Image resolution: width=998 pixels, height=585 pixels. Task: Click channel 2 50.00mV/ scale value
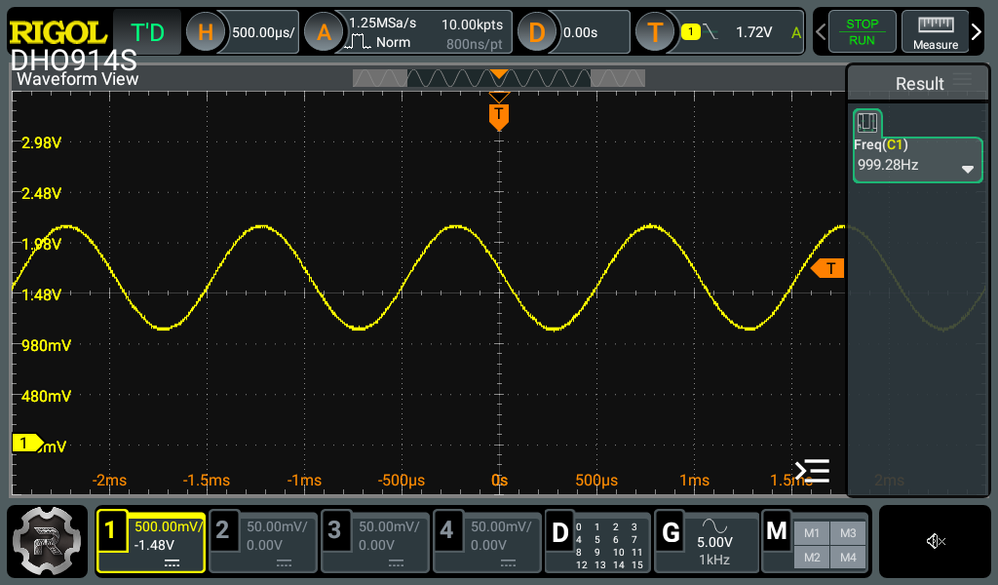pos(277,526)
